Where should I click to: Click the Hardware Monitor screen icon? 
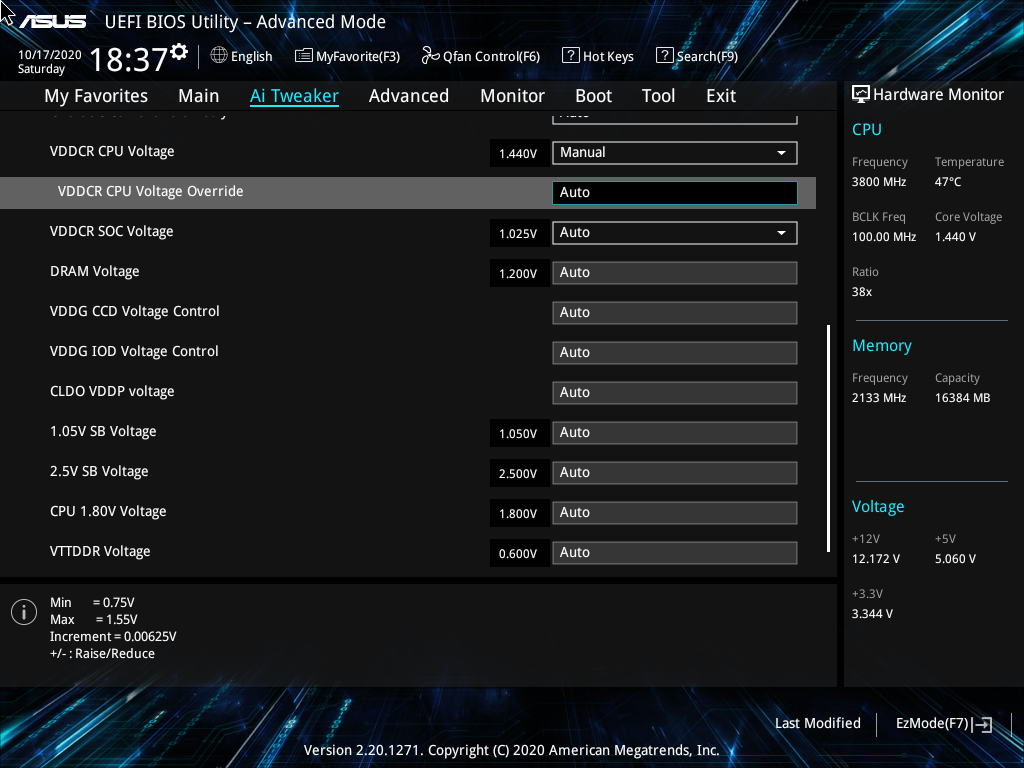tap(861, 95)
